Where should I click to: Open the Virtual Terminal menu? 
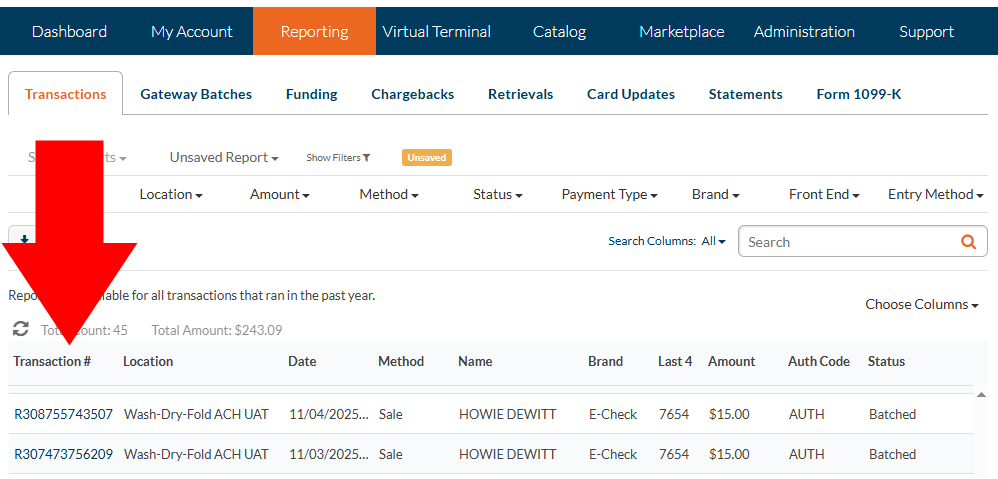pos(436,32)
